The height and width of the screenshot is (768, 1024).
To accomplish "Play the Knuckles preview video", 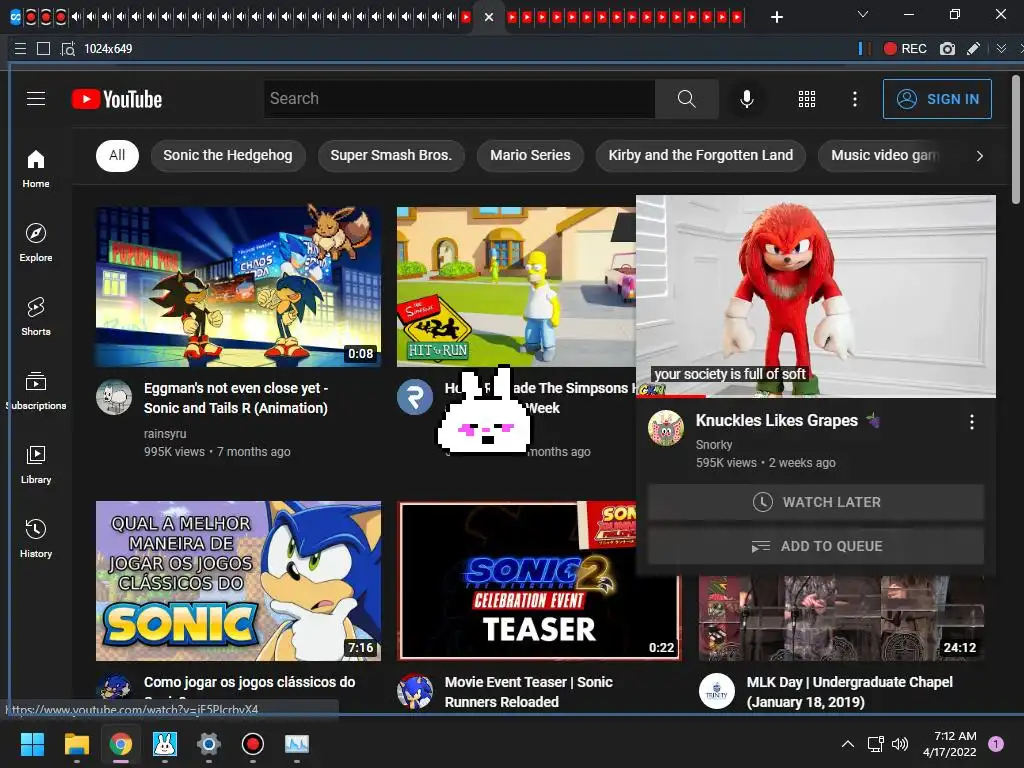I will pos(816,295).
